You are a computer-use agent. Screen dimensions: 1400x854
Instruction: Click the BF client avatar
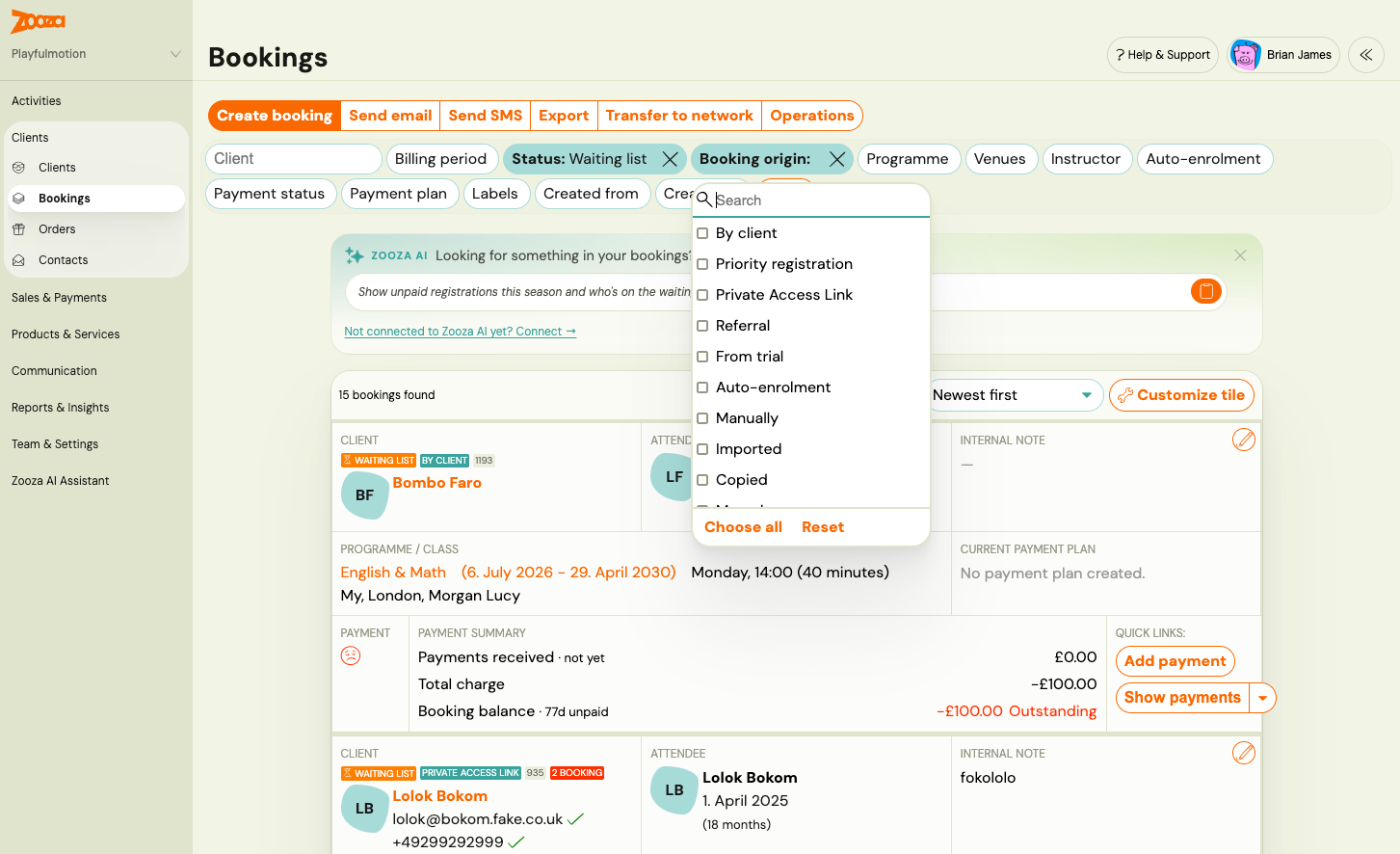tap(365, 494)
